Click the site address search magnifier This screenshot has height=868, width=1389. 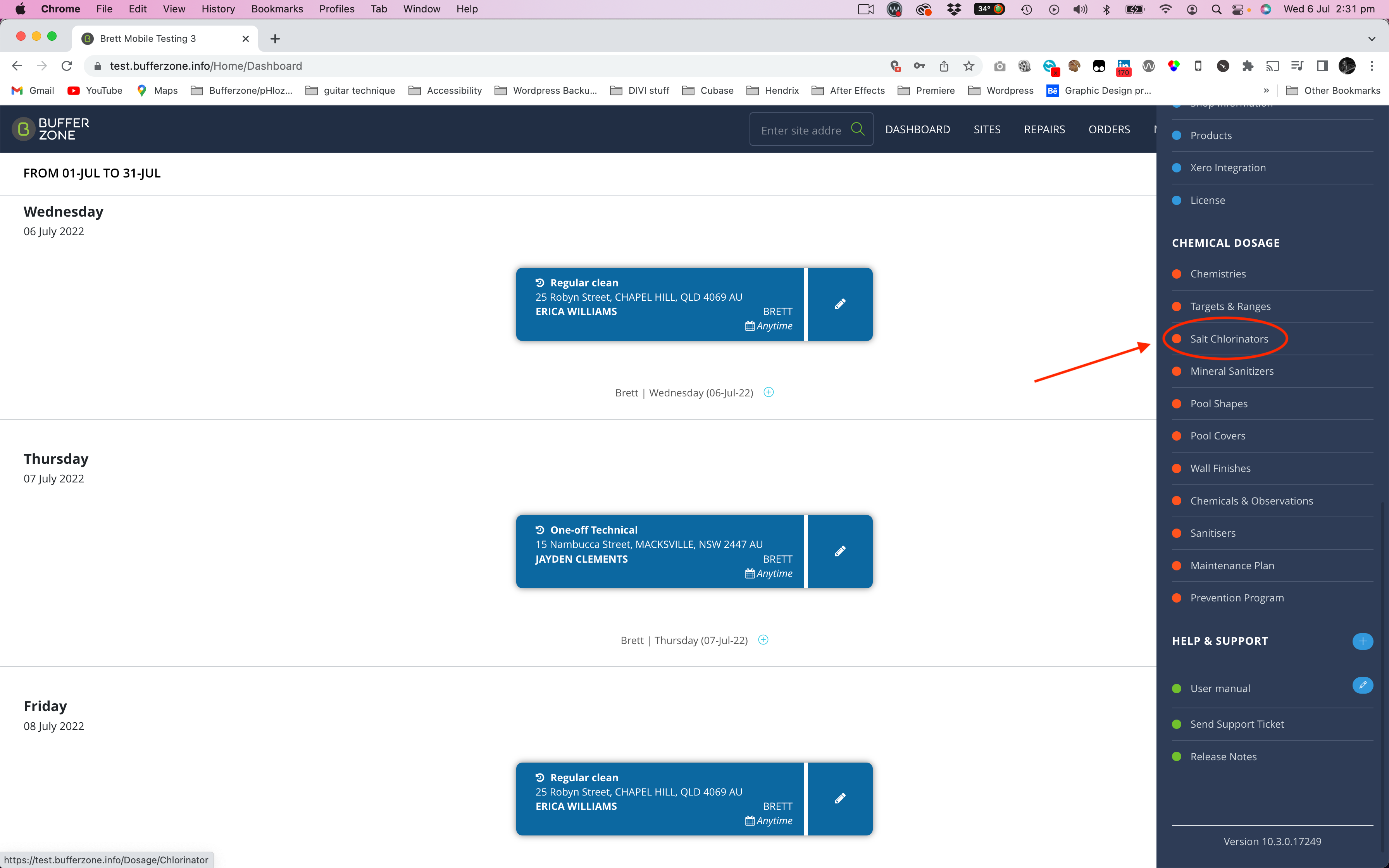tap(858, 129)
